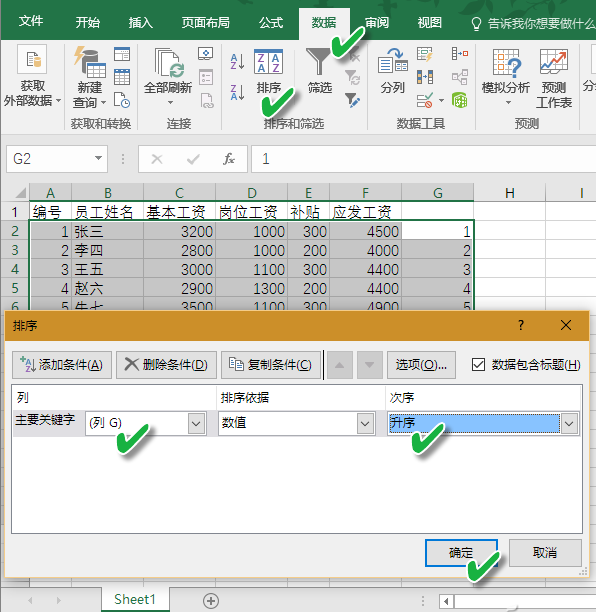Viewport: 596px width, 612px height.
Task: Open the 文件 tab
Action: tap(31, 21)
